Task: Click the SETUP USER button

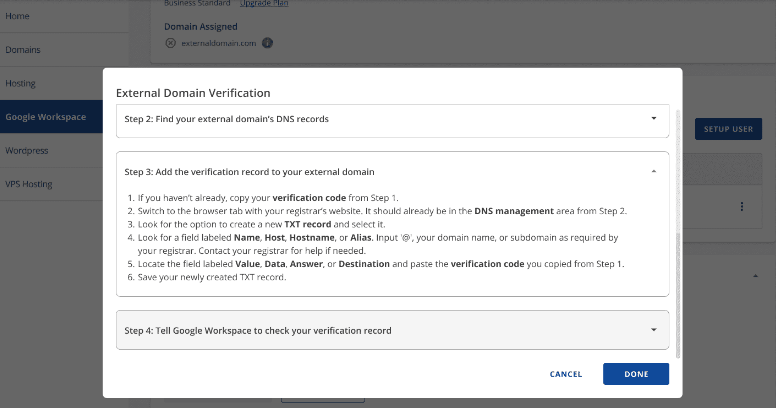Action: (728, 129)
